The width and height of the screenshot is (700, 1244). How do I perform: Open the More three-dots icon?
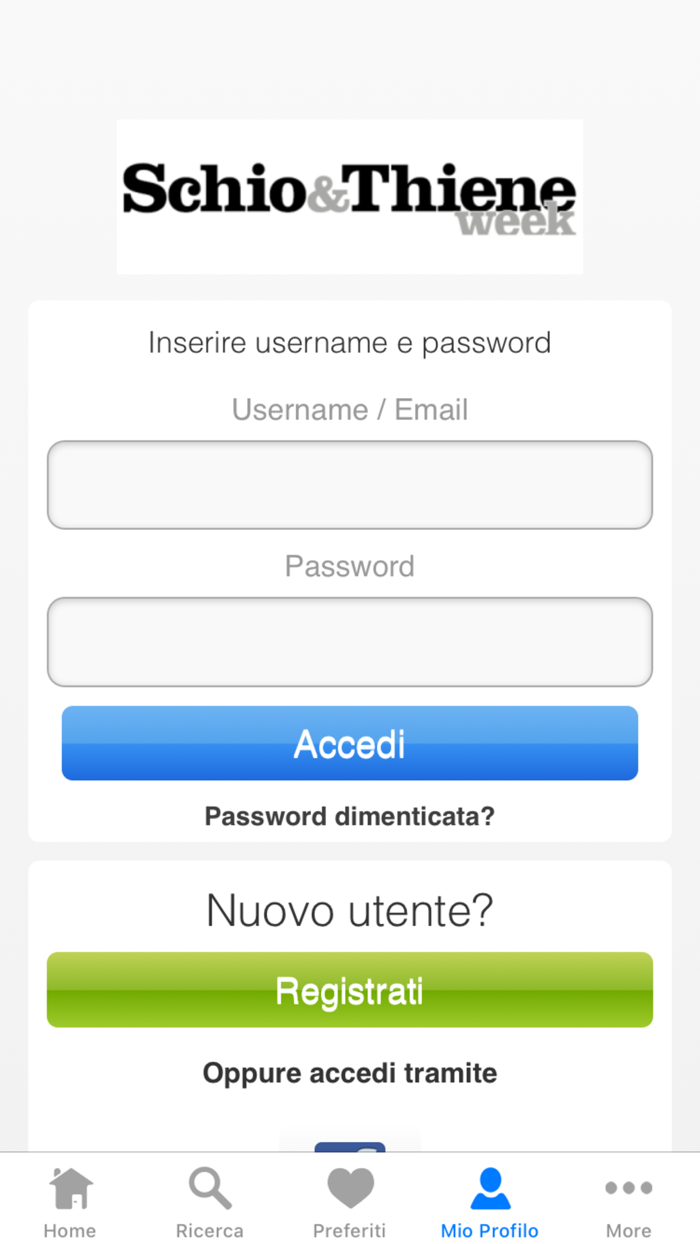(629, 1189)
